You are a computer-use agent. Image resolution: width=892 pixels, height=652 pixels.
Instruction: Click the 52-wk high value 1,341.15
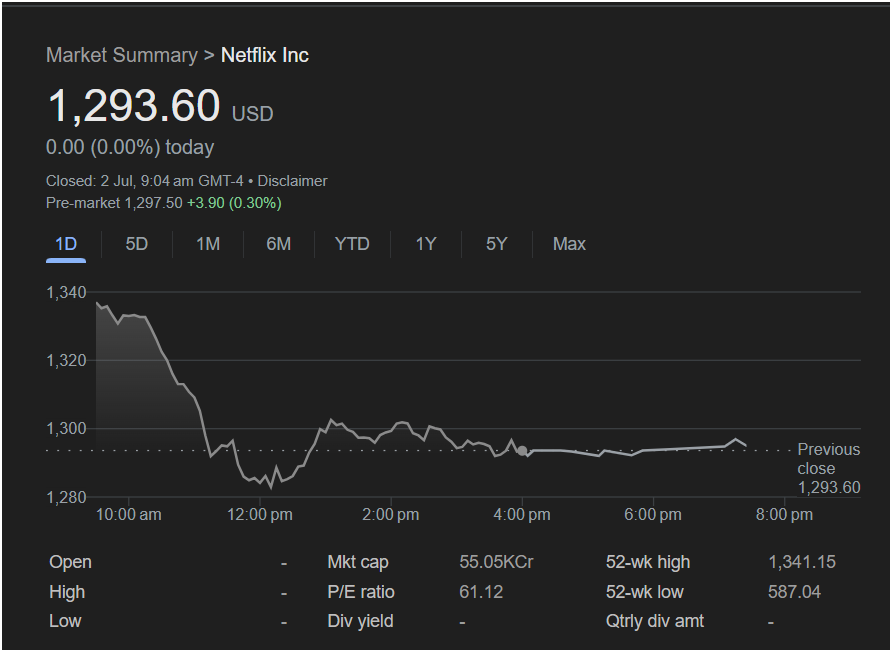[x=802, y=562]
